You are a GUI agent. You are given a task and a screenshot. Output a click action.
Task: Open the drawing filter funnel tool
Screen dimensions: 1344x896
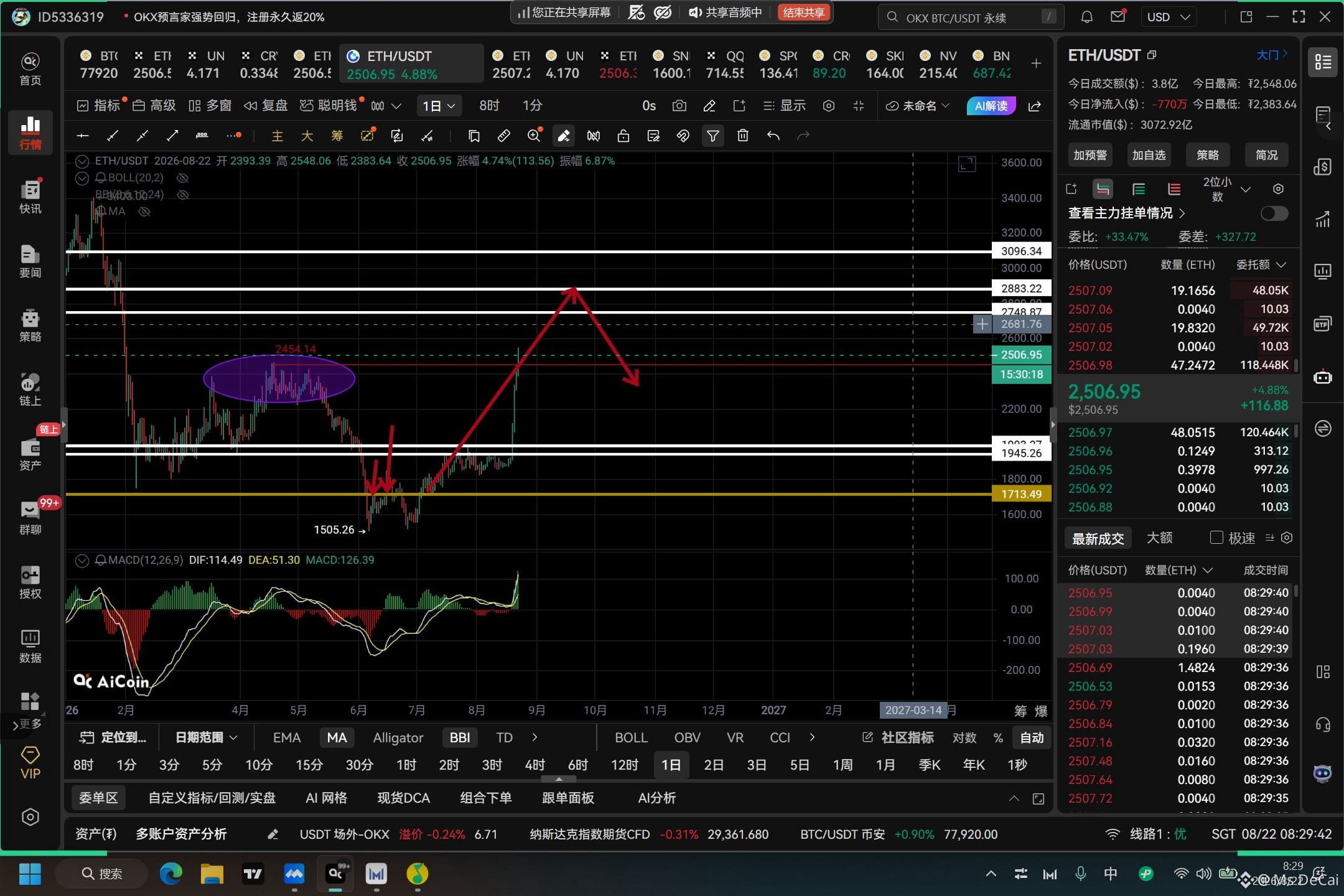tap(713, 136)
